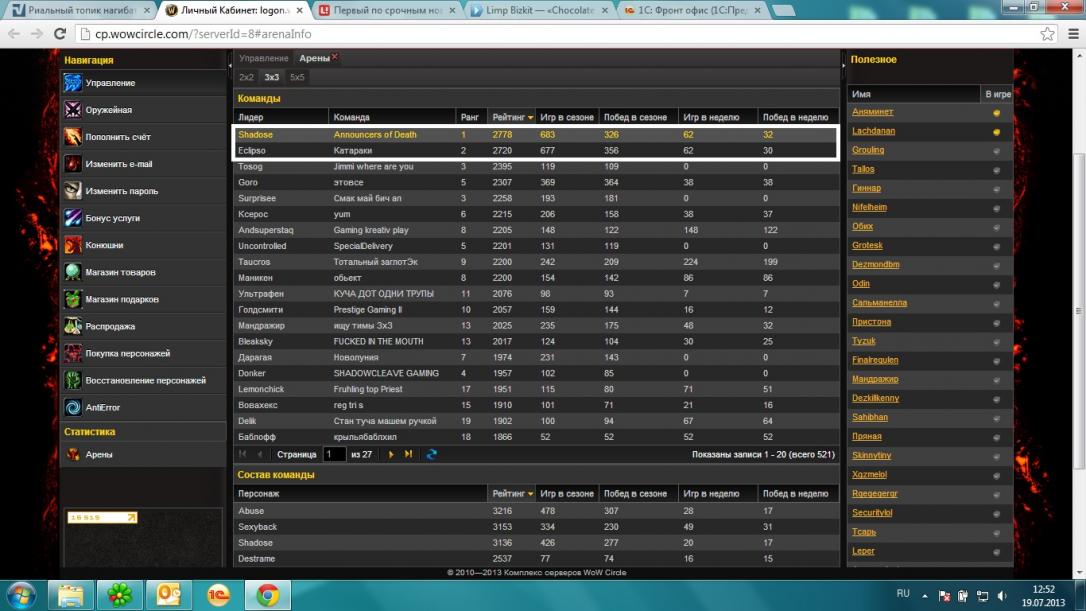Switch to the 5x5 arena tab
The width and height of the screenshot is (1086, 611).
point(297,77)
